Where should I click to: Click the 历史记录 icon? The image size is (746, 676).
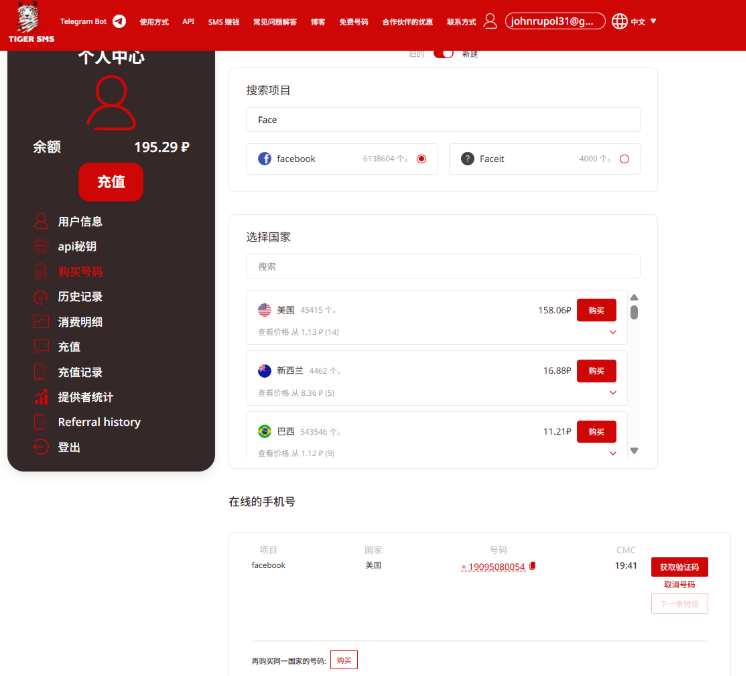pyautogui.click(x=41, y=297)
